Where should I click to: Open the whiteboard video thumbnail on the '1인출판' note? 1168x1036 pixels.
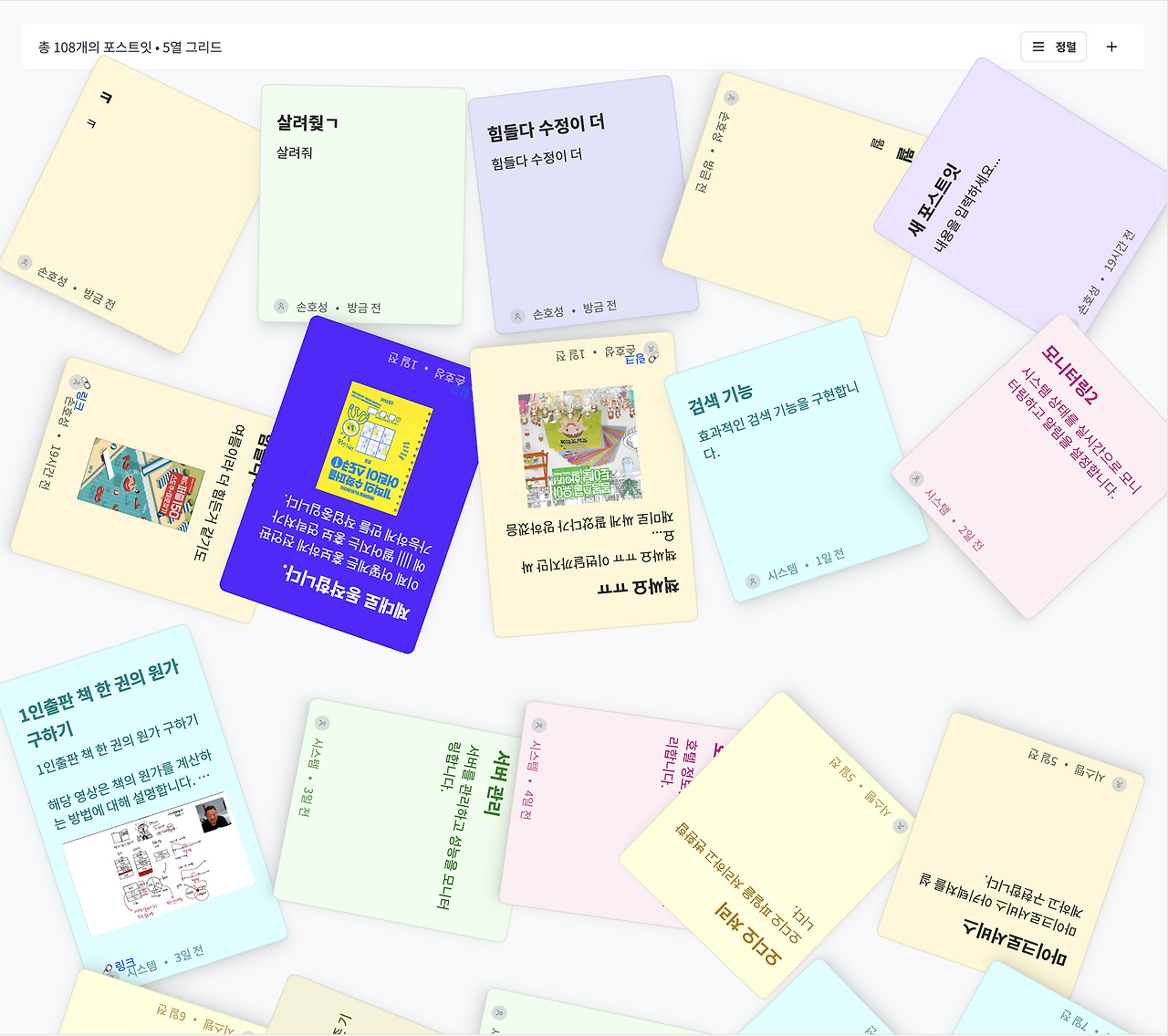click(x=158, y=863)
